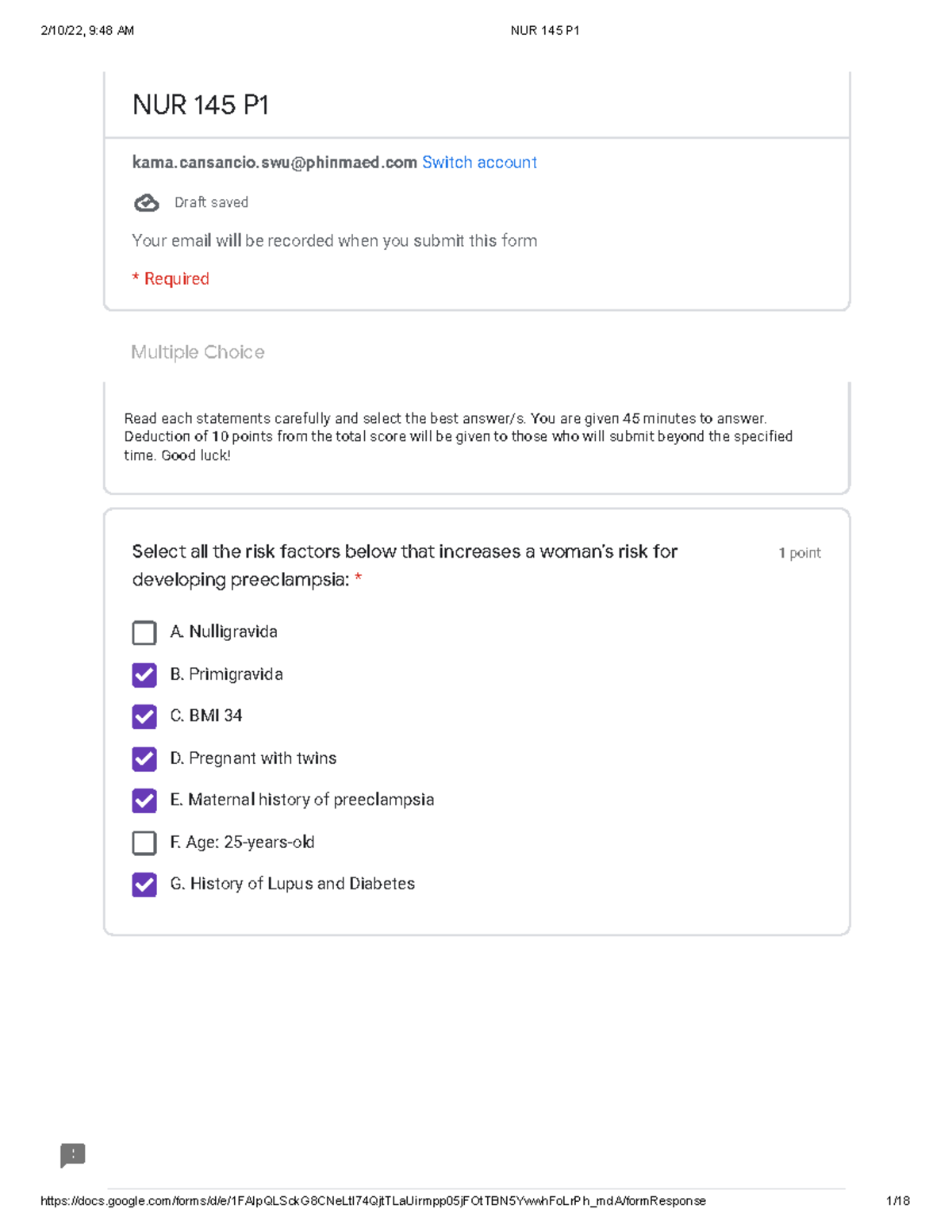Screen dimensions: 952x1232
Task: Click the kama.cansancio email address text
Action: click(274, 163)
